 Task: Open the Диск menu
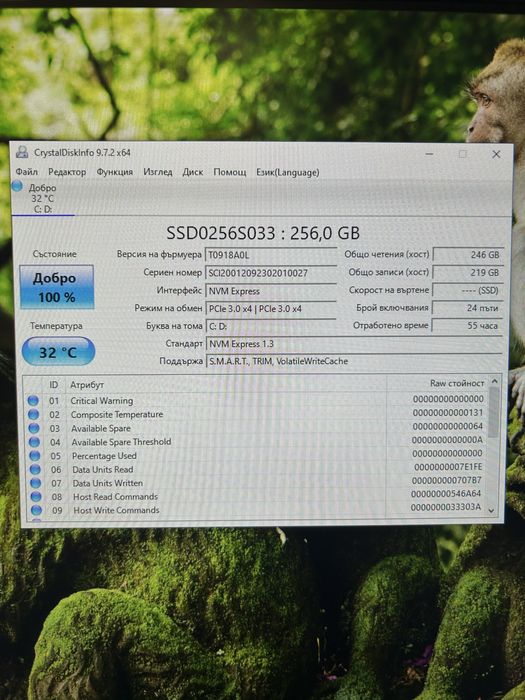pyautogui.click(x=192, y=172)
